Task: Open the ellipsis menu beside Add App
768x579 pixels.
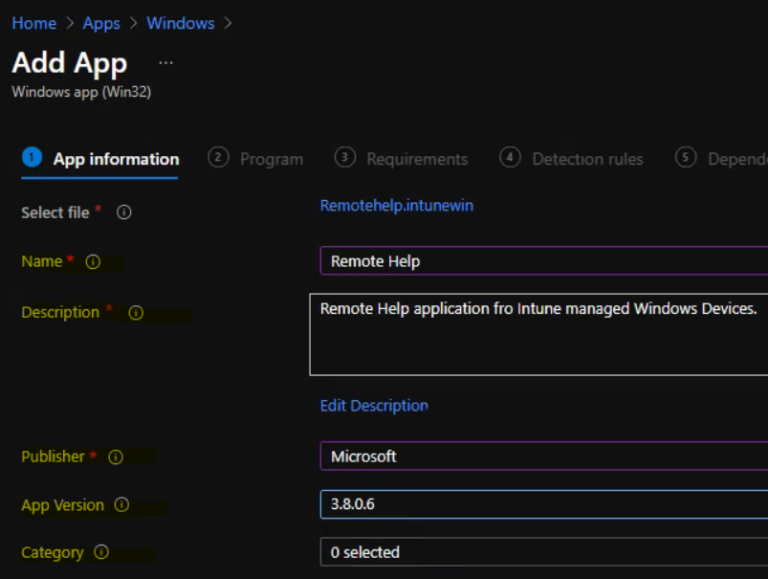Action: click(166, 63)
